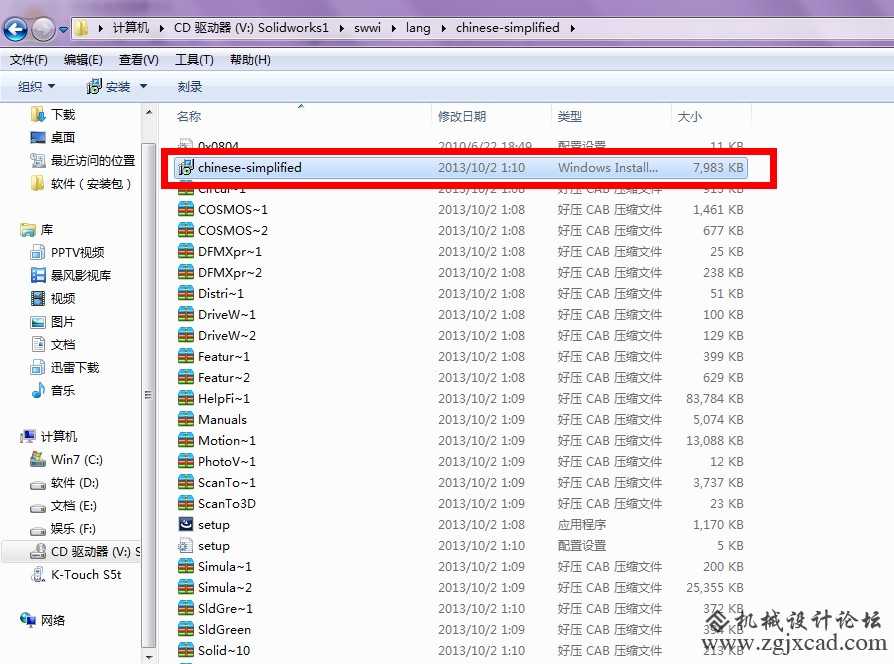Image resolution: width=894 pixels, height=664 pixels.
Task: Select the Motion~1 CAB archive icon
Action: pyautogui.click(x=186, y=441)
